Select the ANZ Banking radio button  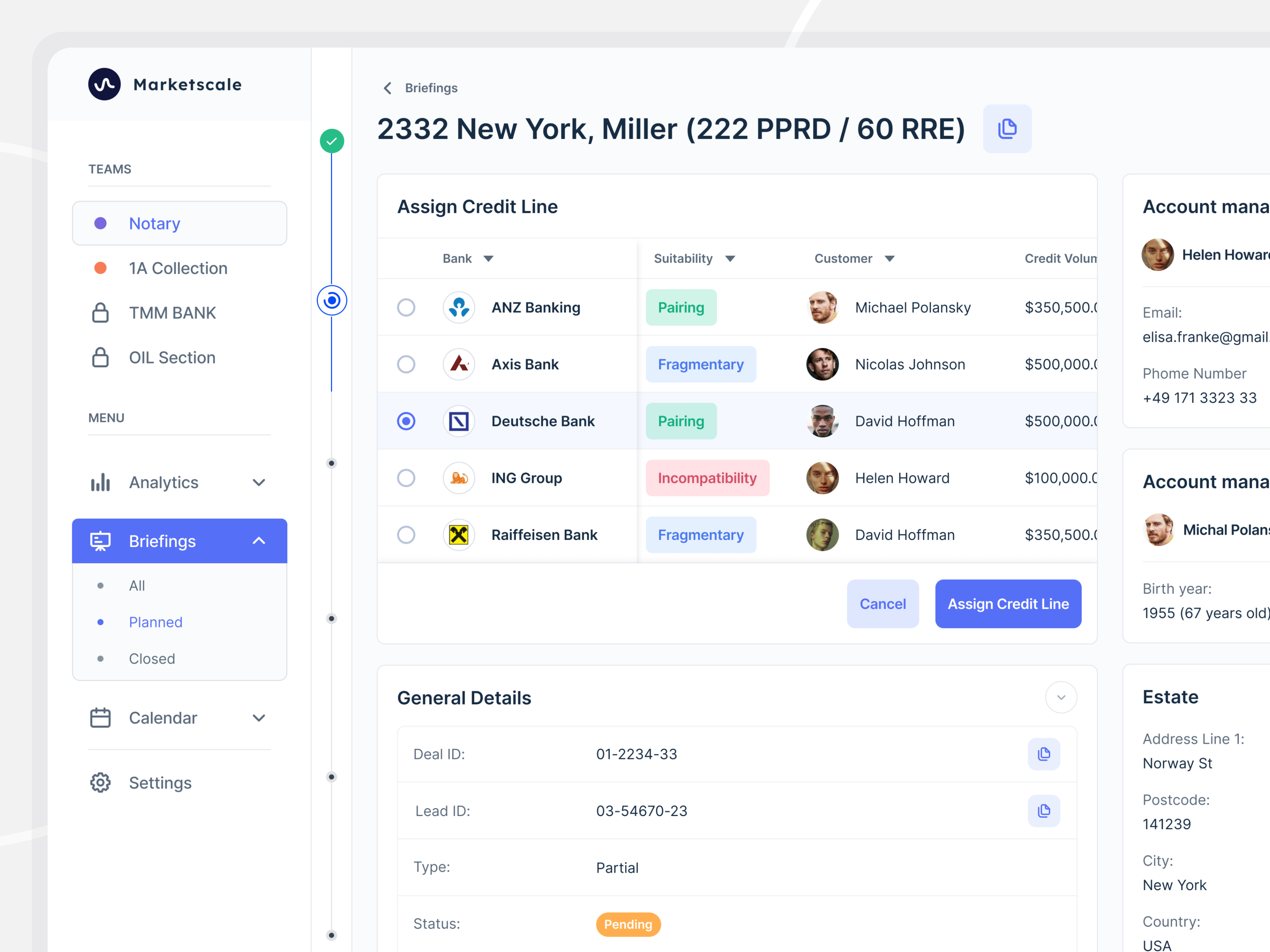(406, 308)
